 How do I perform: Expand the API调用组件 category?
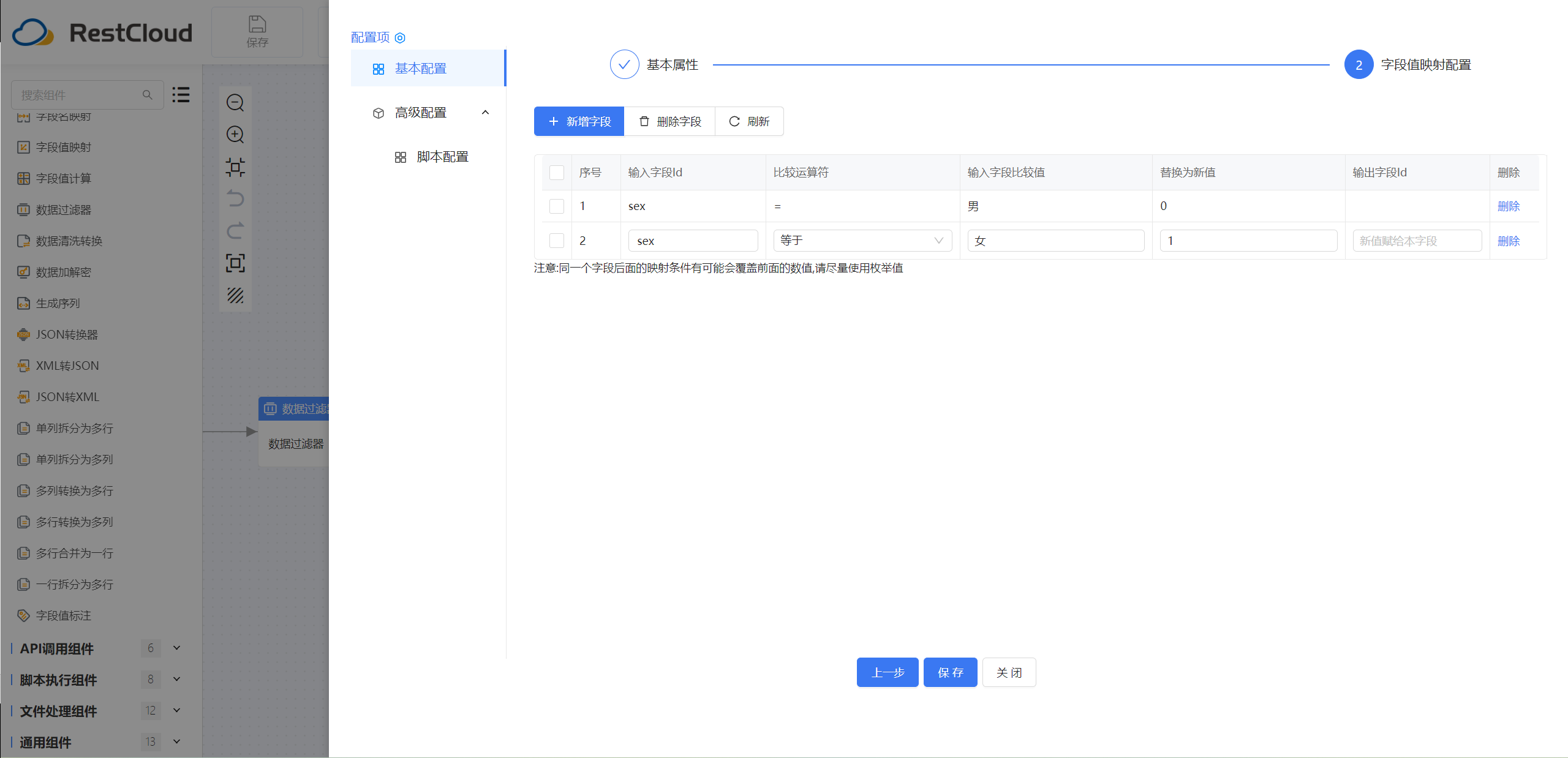(x=176, y=648)
